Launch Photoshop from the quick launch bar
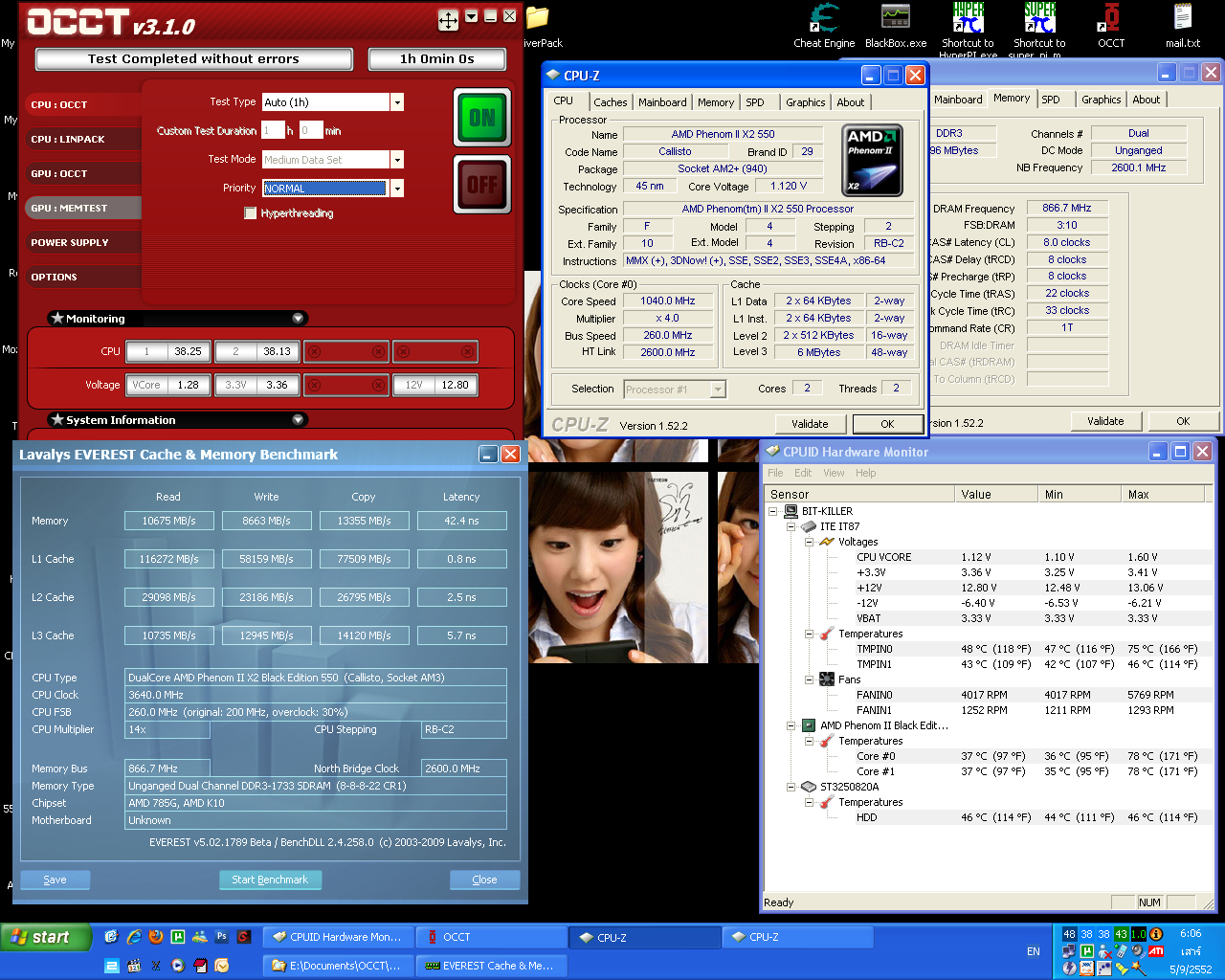 [x=222, y=937]
